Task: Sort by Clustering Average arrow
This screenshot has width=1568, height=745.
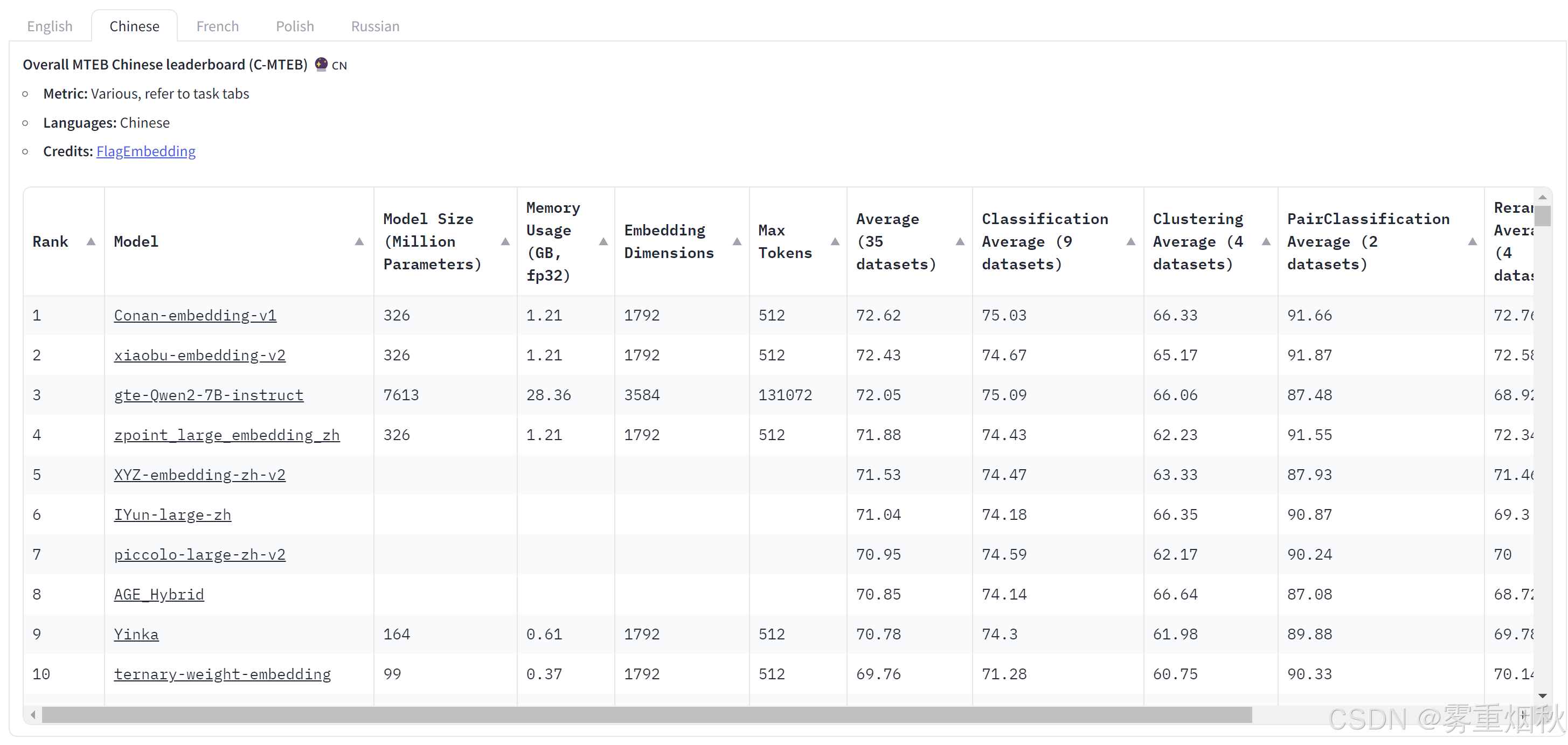Action: [1266, 242]
